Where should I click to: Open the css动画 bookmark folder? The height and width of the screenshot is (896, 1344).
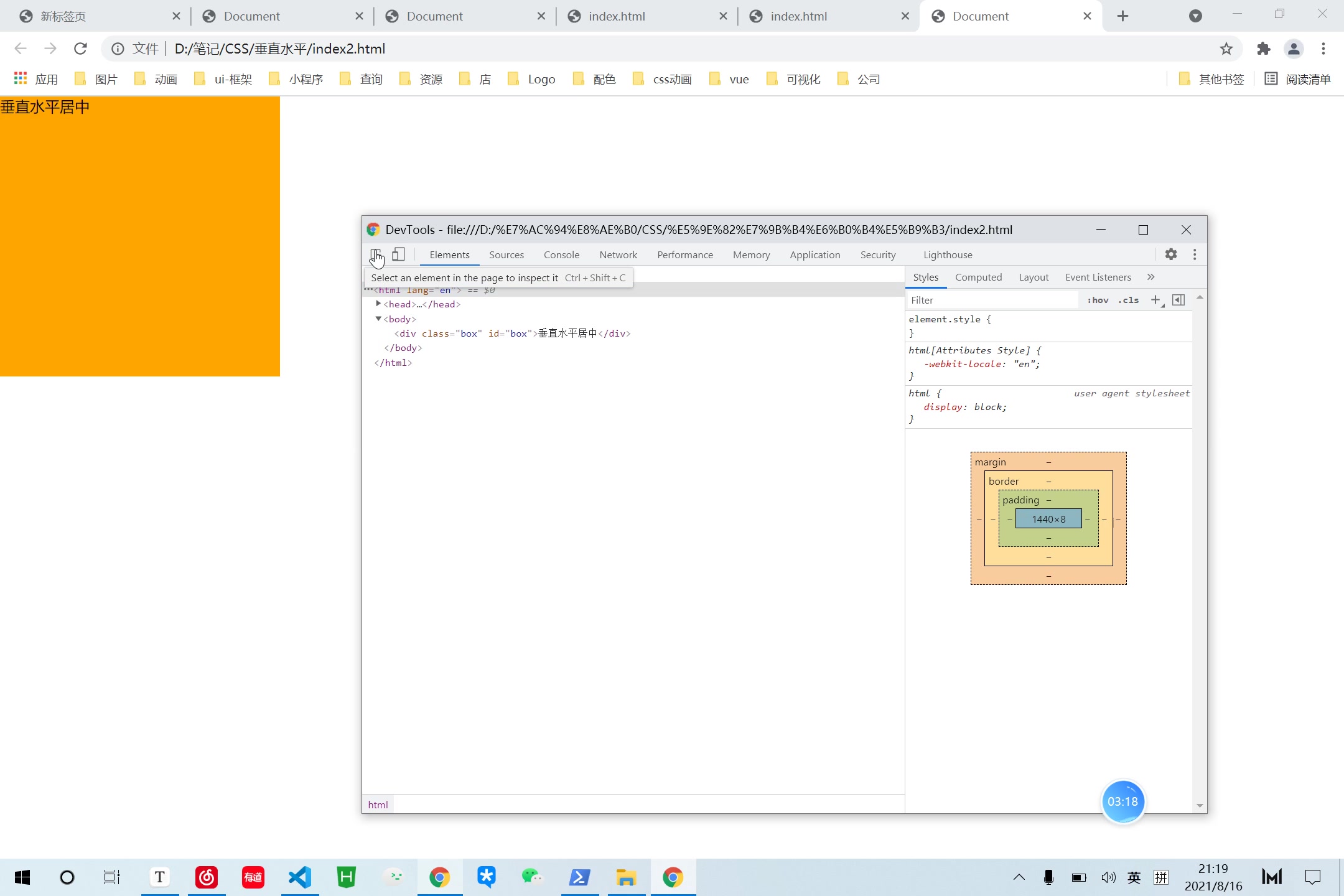click(x=662, y=79)
